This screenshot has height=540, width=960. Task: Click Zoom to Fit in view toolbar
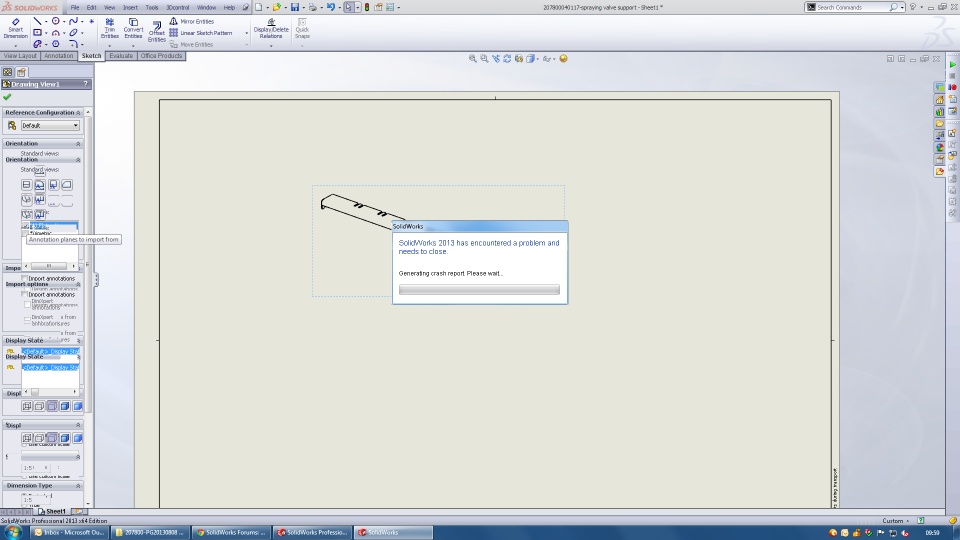(x=473, y=59)
